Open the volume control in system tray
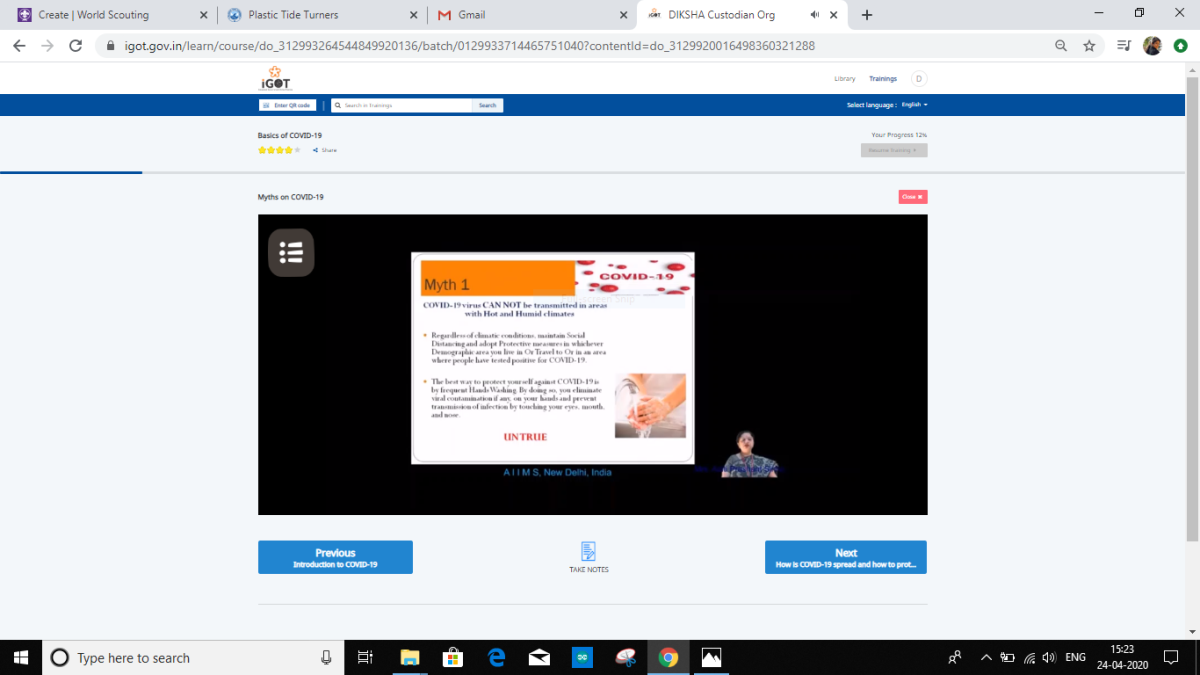This screenshot has width=1200, height=675. [x=1048, y=657]
